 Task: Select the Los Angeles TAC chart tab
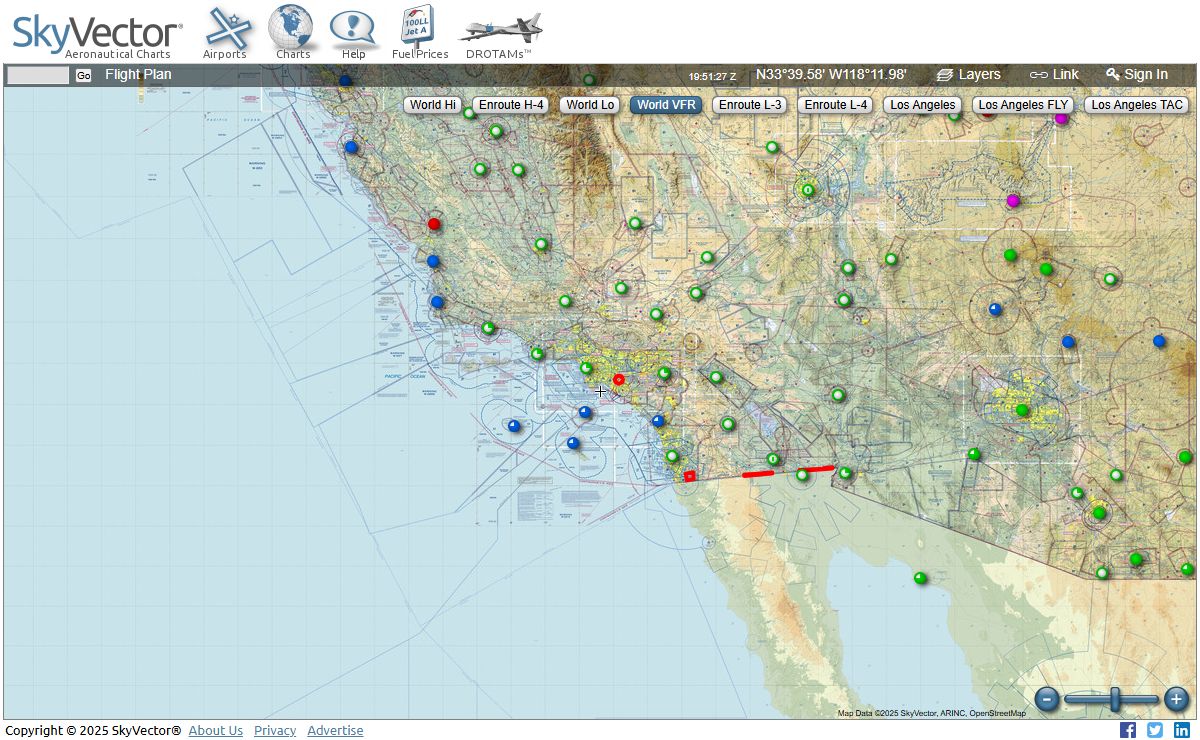(x=1137, y=105)
